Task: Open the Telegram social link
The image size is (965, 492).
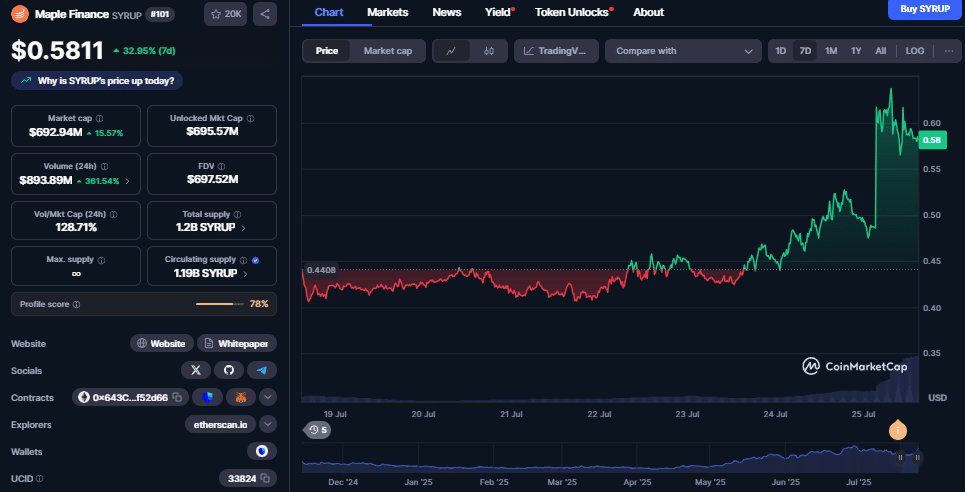Action: click(x=262, y=370)
